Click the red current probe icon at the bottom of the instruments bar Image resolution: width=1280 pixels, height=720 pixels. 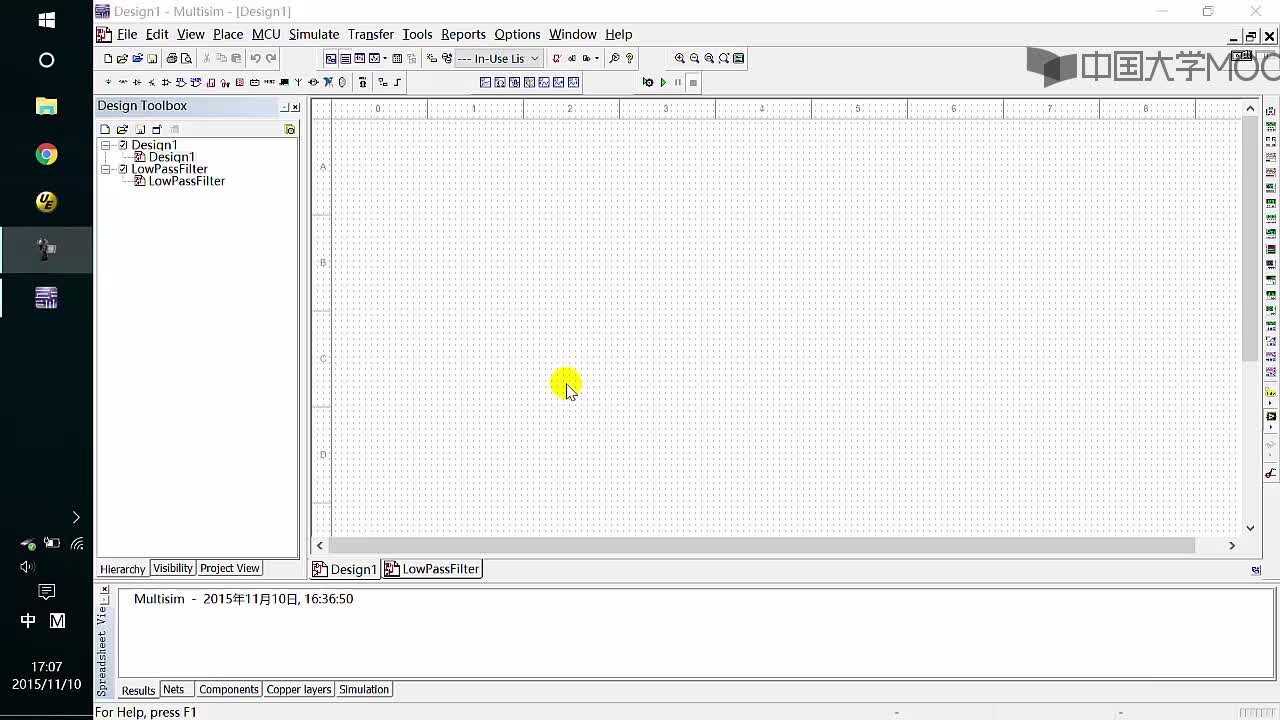pos(1271,473)
